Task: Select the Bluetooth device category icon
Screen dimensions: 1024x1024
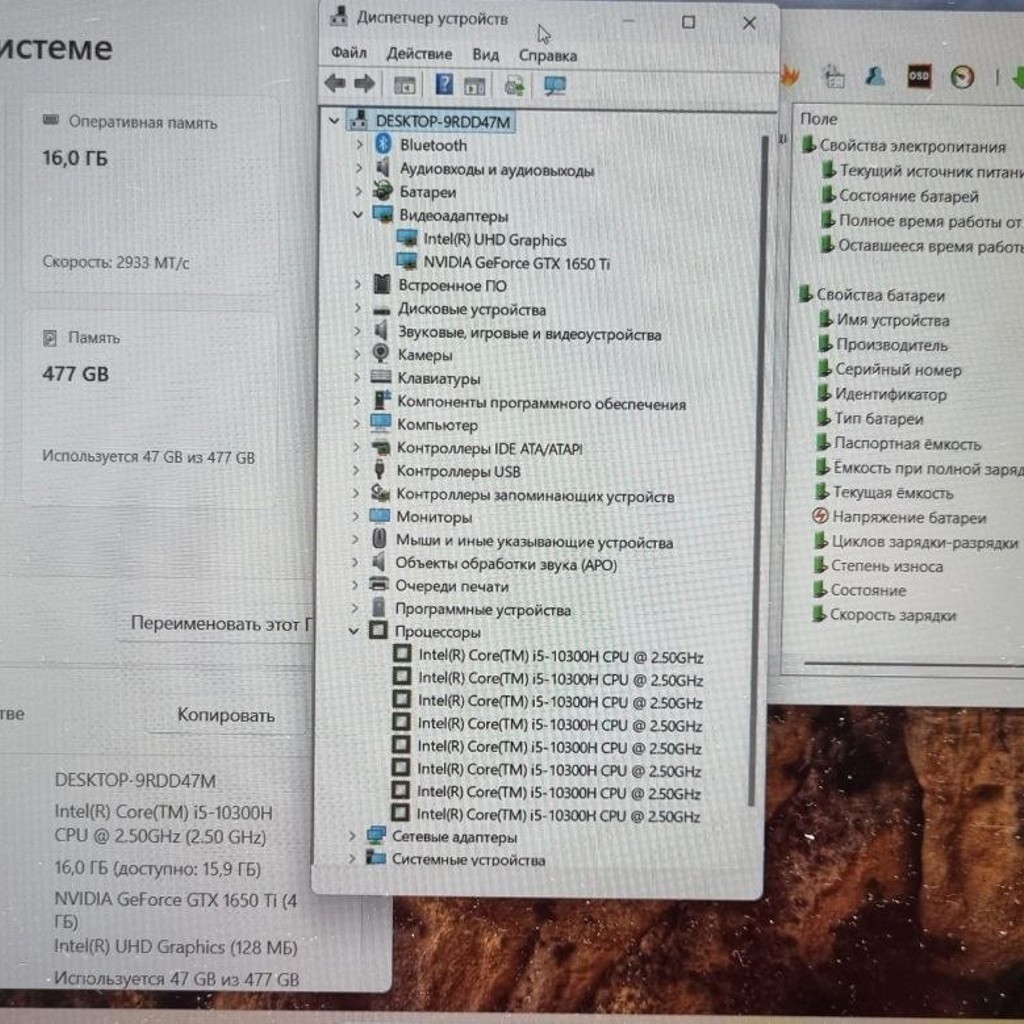Action: pyautogui.click(x=383, y=144)
